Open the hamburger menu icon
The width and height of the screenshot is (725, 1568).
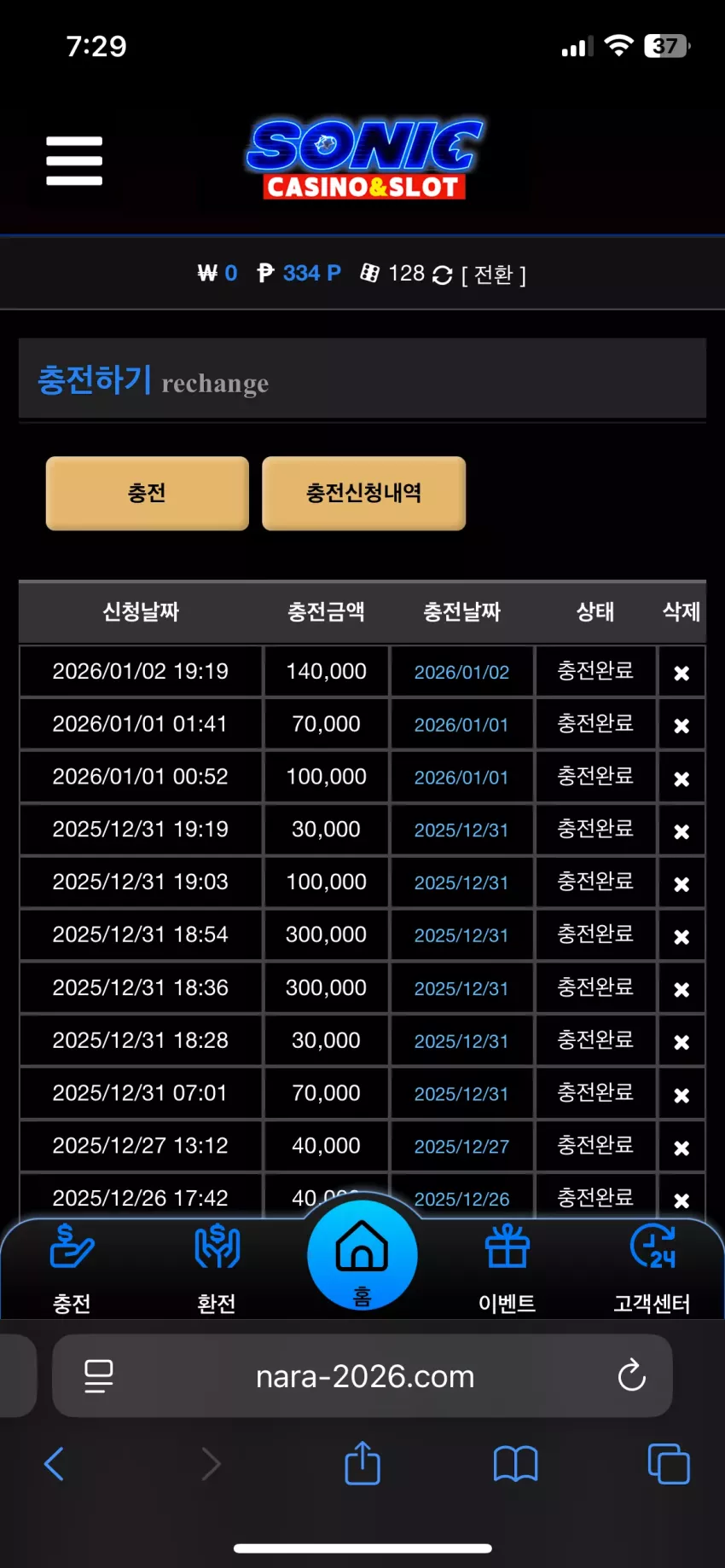coord(74,160)
